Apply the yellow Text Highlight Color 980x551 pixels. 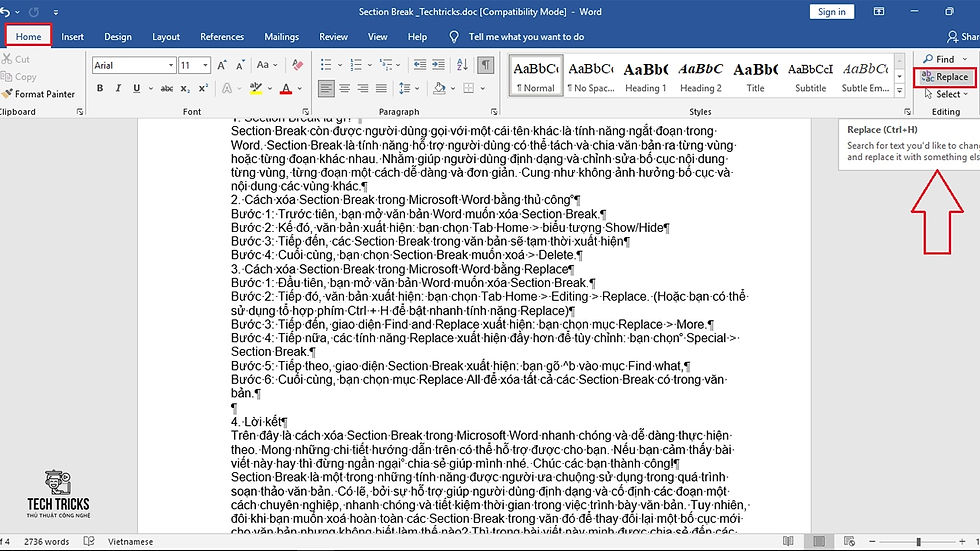[x=256, y=89]
